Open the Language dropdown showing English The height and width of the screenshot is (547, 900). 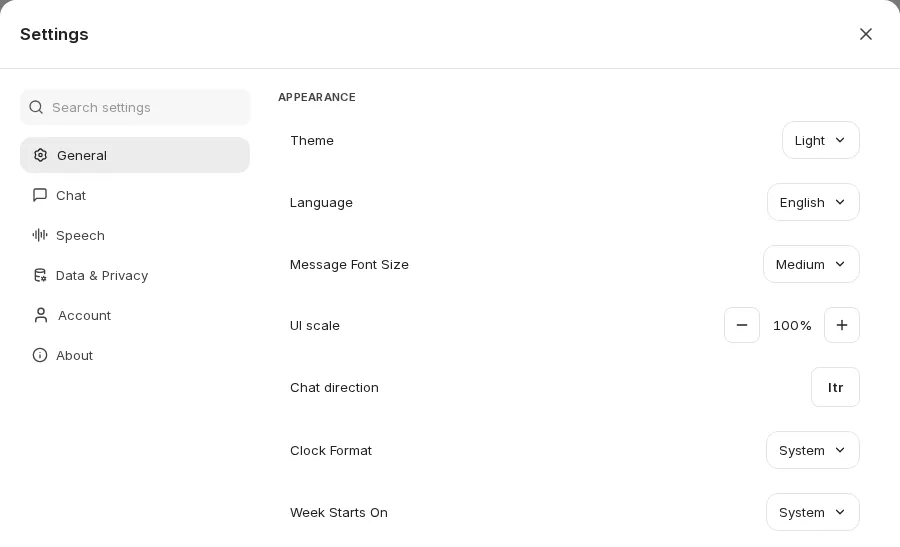813,202
